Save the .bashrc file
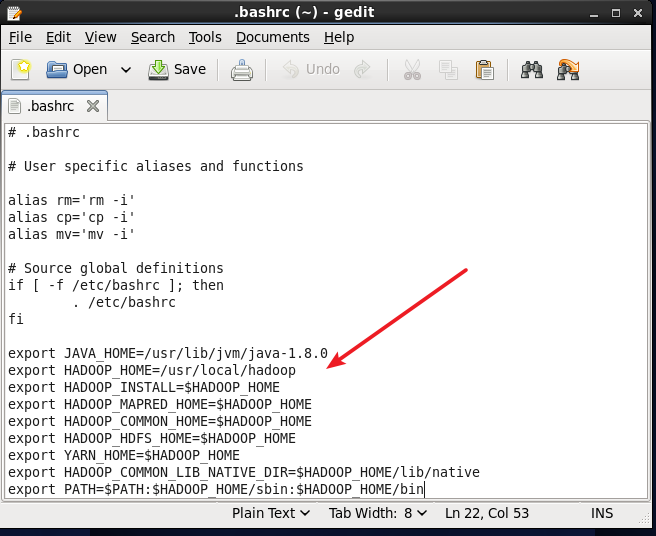 [x=177, y=70]
